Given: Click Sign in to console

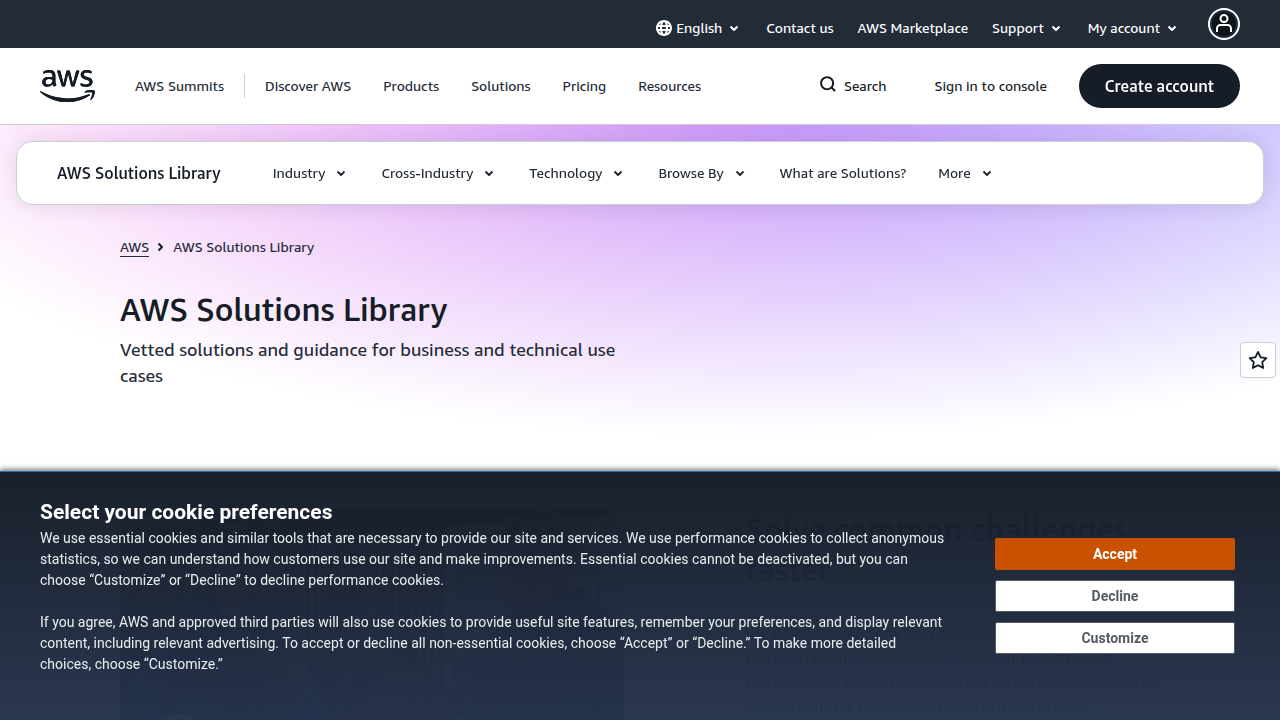Looking at the screenshot, I should 990,86.
